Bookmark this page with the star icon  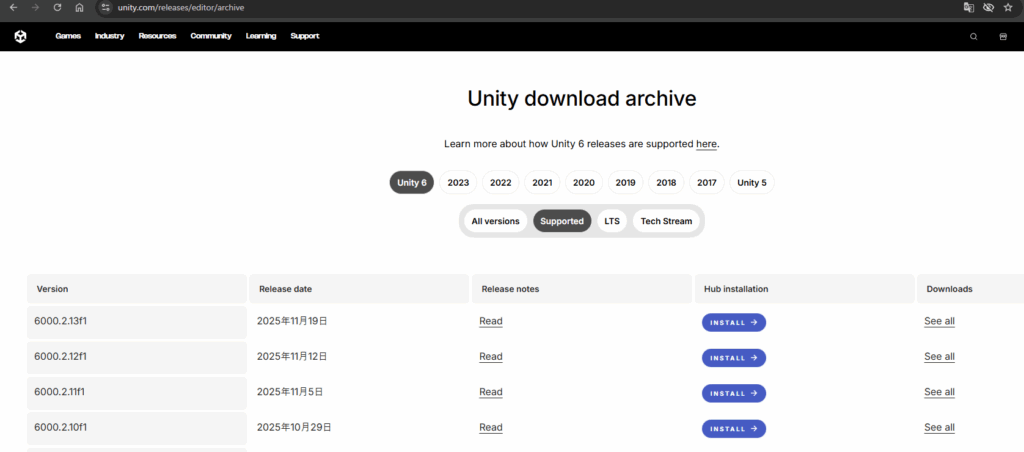point(1008,7)
